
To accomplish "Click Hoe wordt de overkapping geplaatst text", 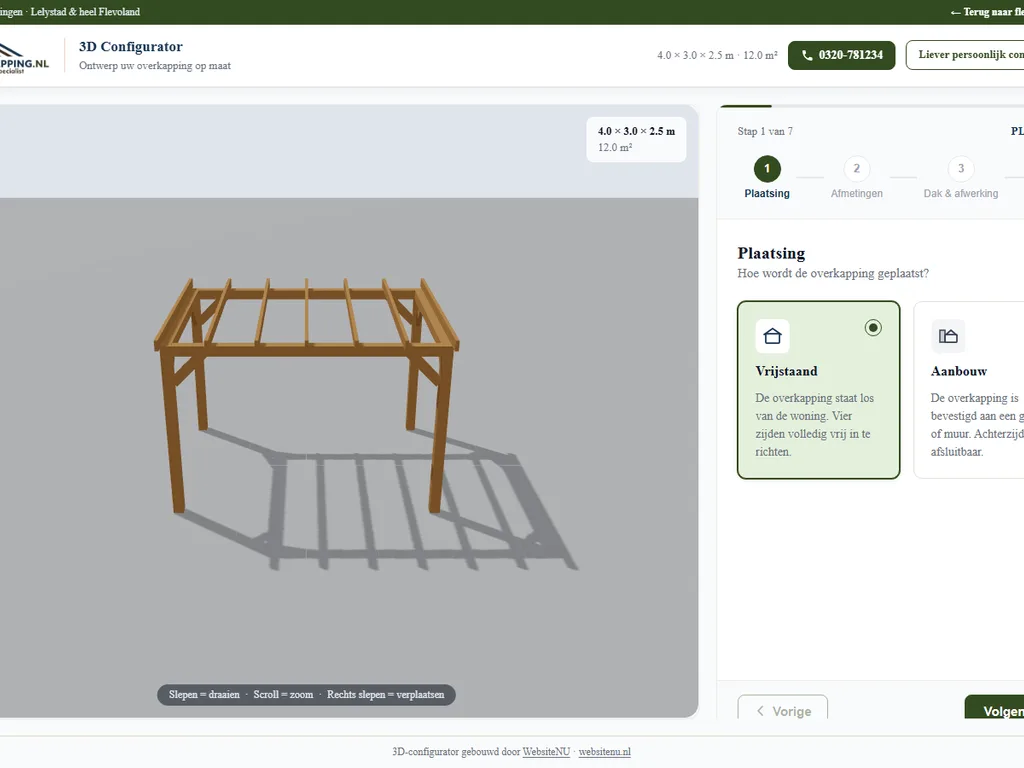I will point(833,273).
